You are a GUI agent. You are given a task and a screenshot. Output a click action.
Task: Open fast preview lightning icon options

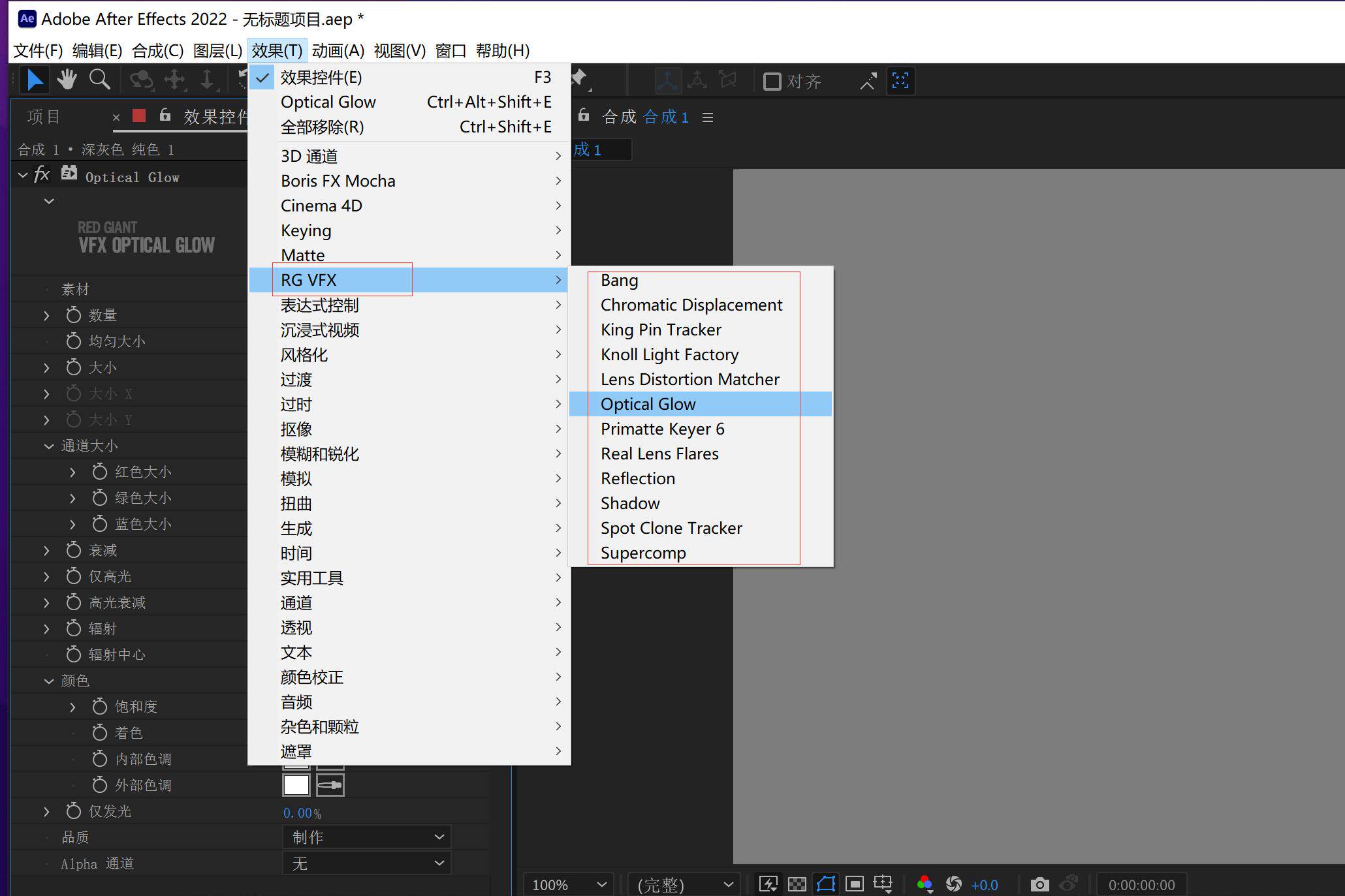tap(769, 884)
